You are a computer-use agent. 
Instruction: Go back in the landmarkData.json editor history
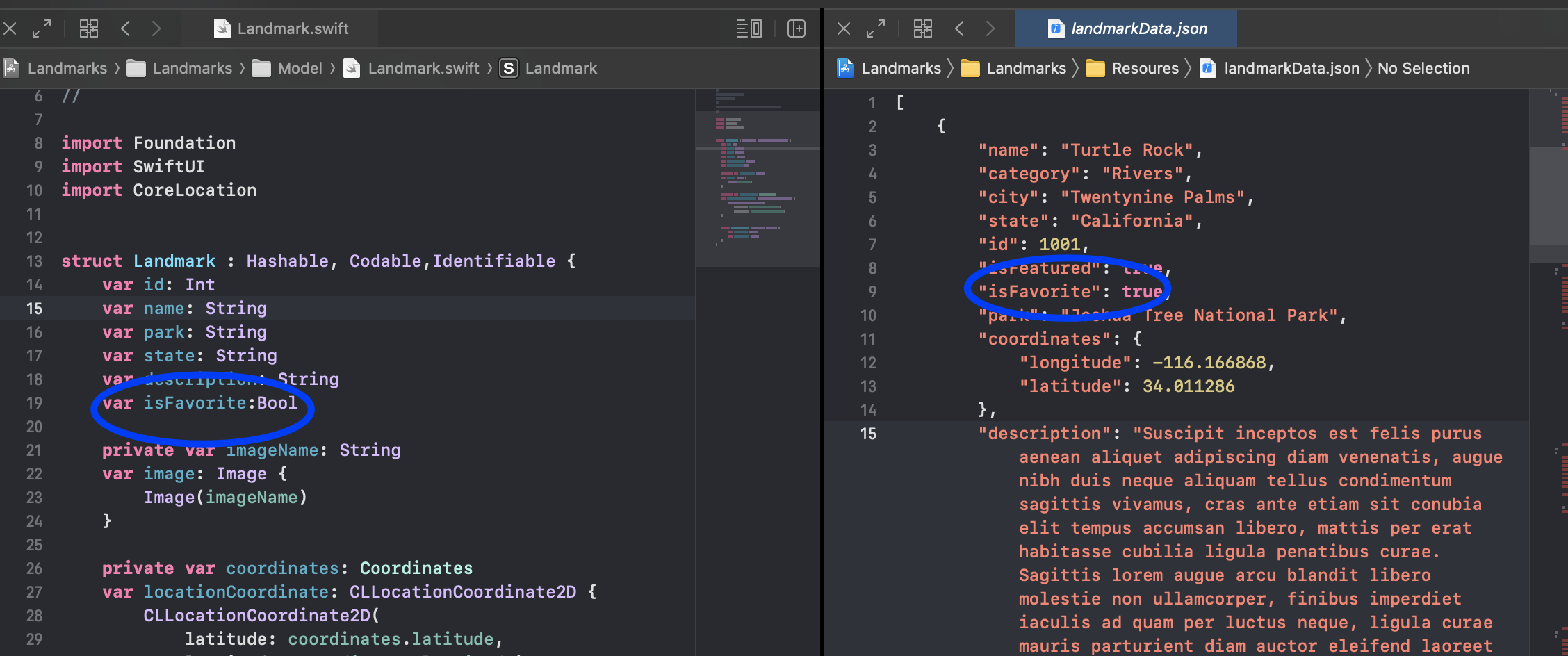(x=960, y=28)
